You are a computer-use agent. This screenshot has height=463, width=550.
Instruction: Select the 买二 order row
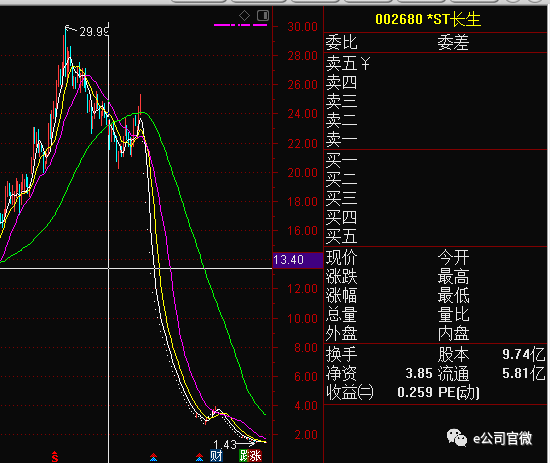click(x=435, y=180)
